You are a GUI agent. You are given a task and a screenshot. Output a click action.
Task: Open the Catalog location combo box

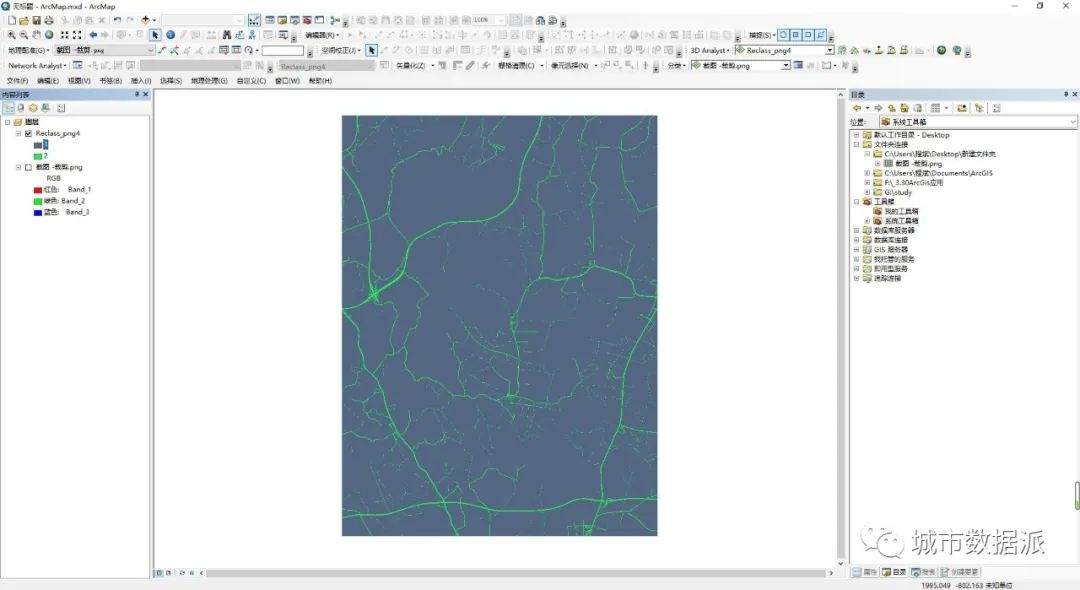(978, 122)
